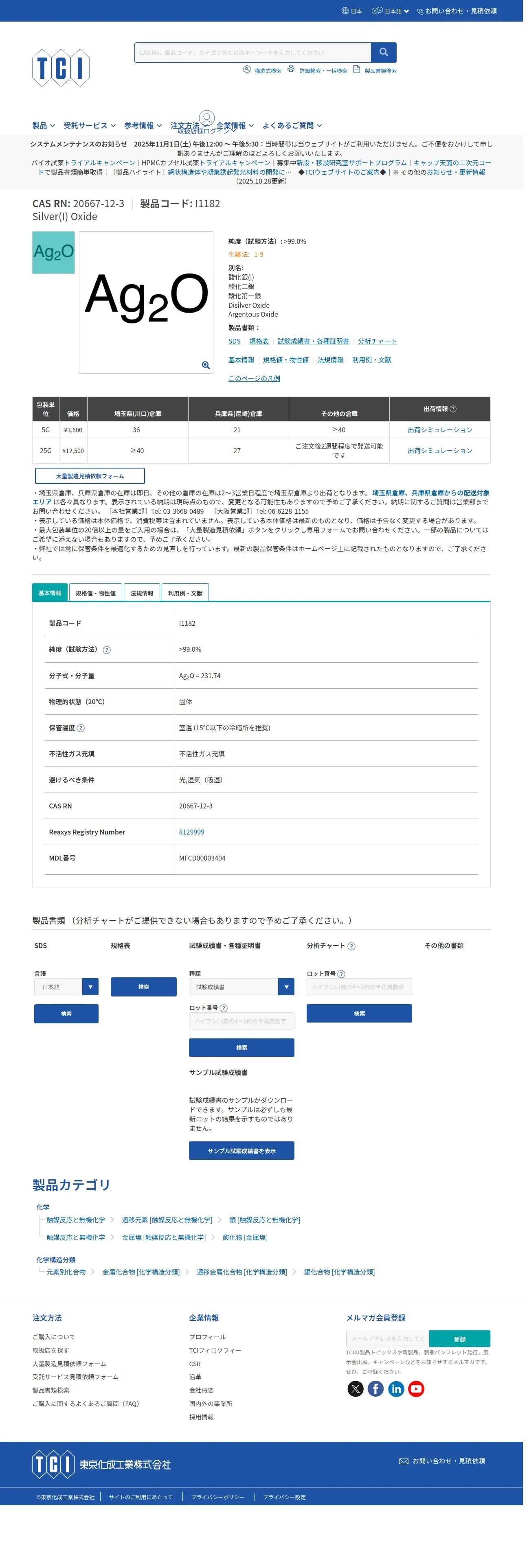The width and height of the screenshot is (529, 1568).
Task: Open structure search (構造式検索) icon
Action: pyautogui.click(x=247, y=69)
